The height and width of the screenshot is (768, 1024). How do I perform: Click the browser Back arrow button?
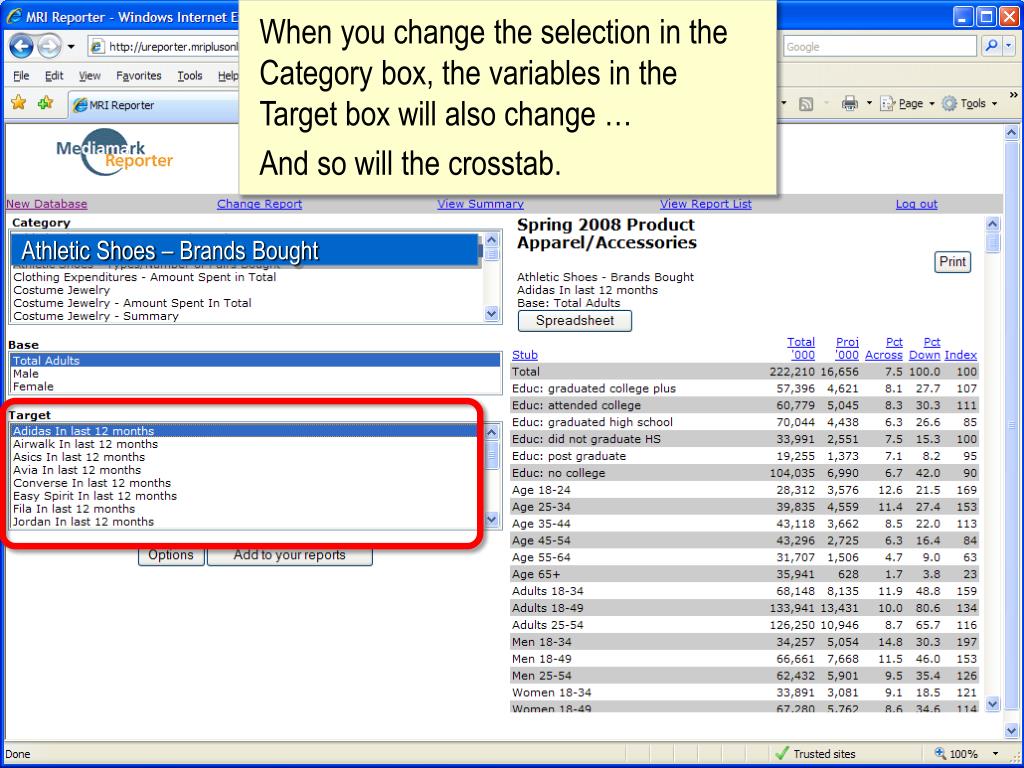point(21,46)
